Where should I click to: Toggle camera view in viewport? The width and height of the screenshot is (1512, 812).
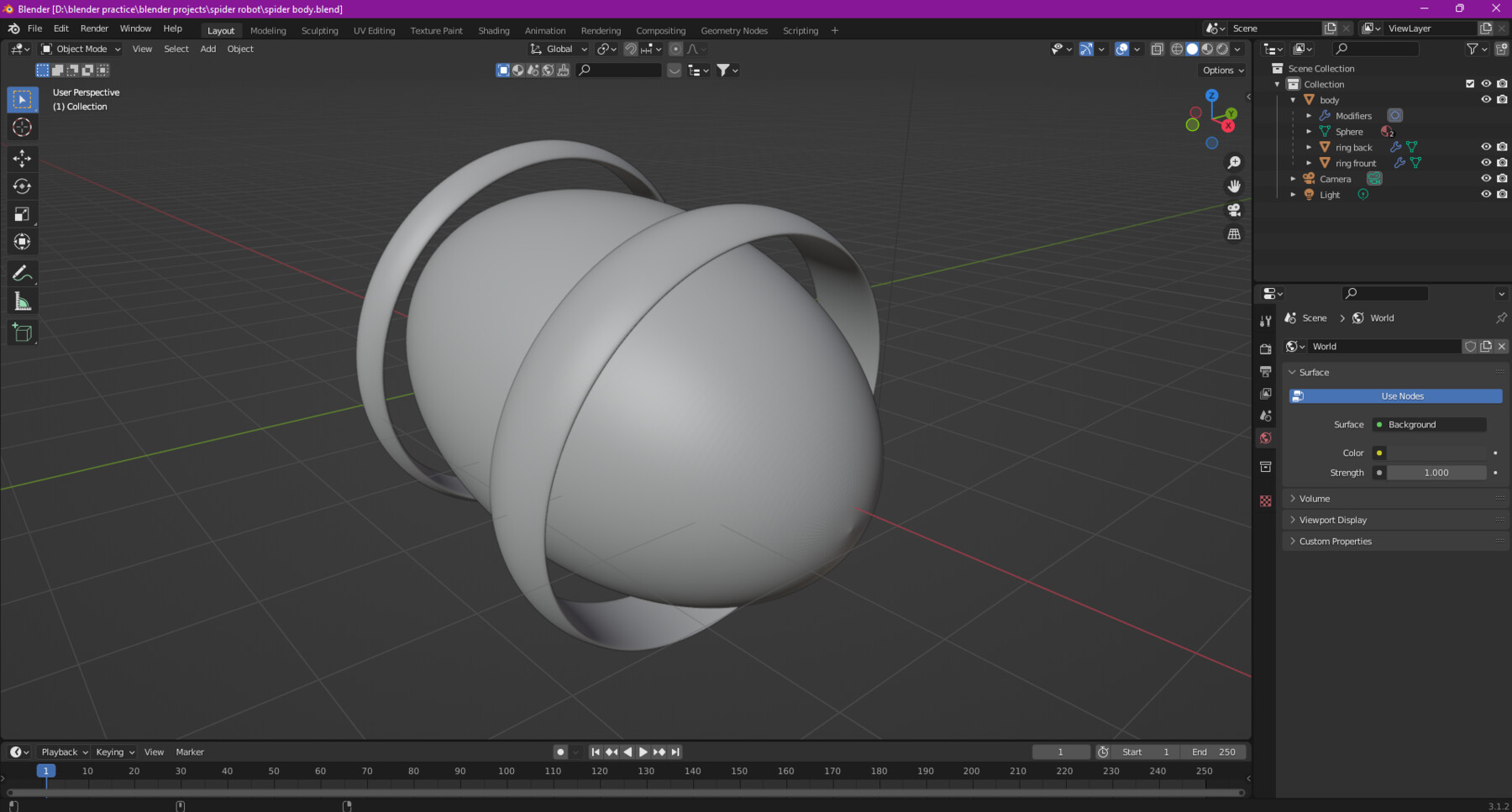coord(1234,210)
